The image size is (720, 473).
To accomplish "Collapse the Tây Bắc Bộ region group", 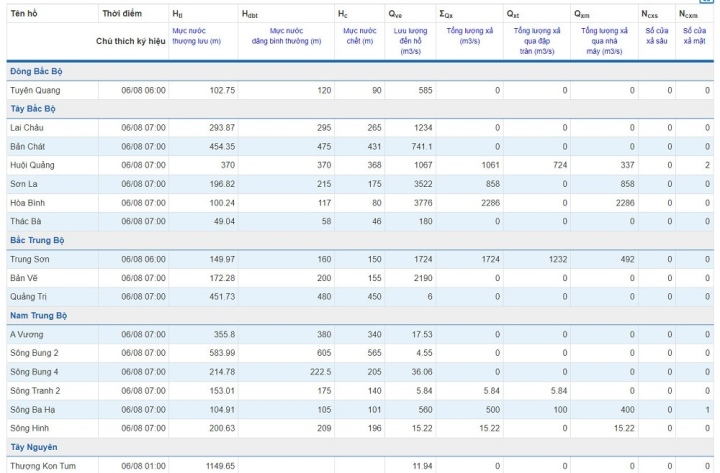I will pos(33,108).
